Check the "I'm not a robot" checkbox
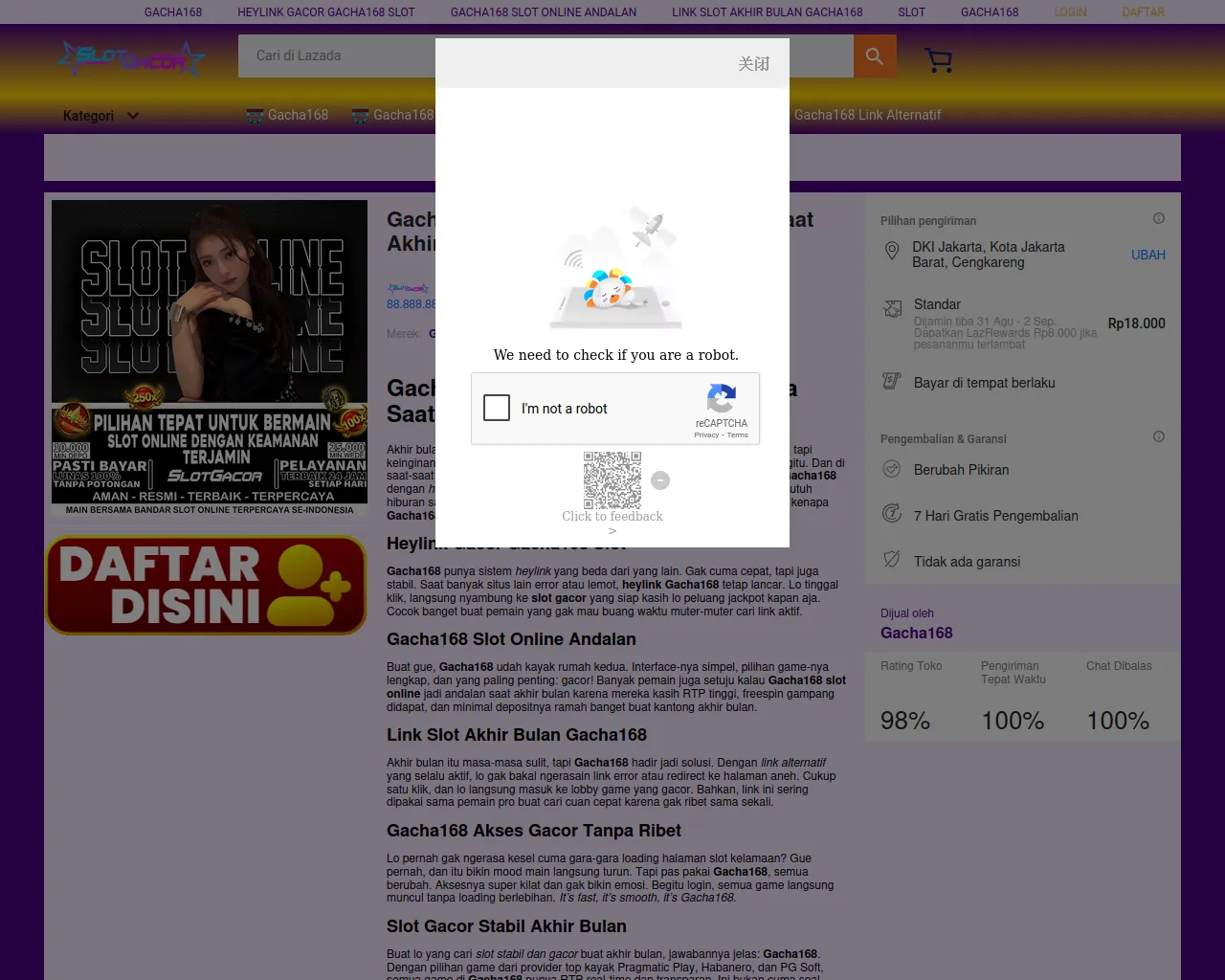Viewport: 1225px width, 980px height. (497, 408)
